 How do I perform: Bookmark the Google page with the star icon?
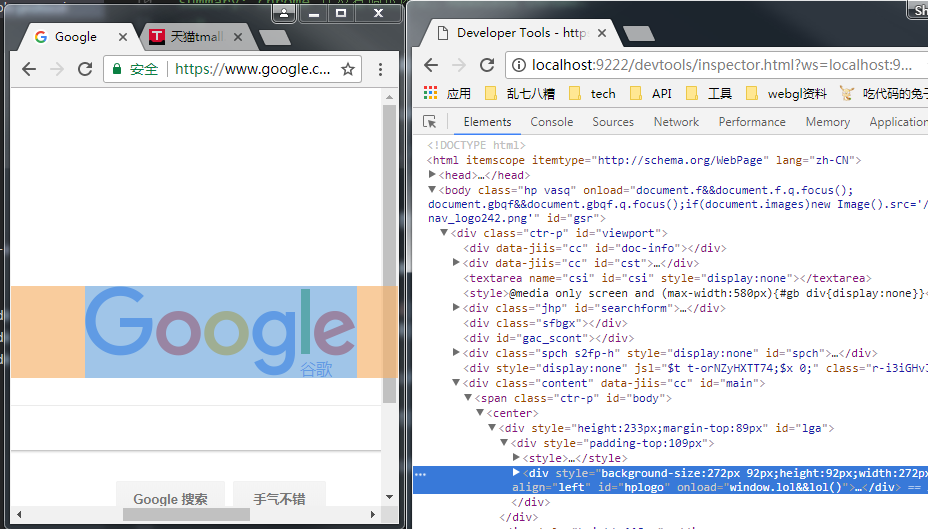348,69
